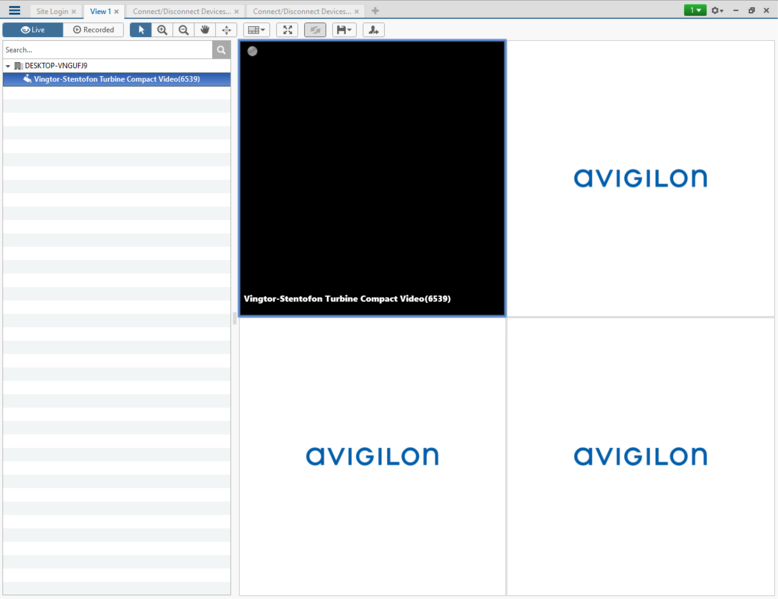Image resolution: width=778 pixels, height=599 pixels.
Task: Select the hand pan tool
Action: (205, 30)
